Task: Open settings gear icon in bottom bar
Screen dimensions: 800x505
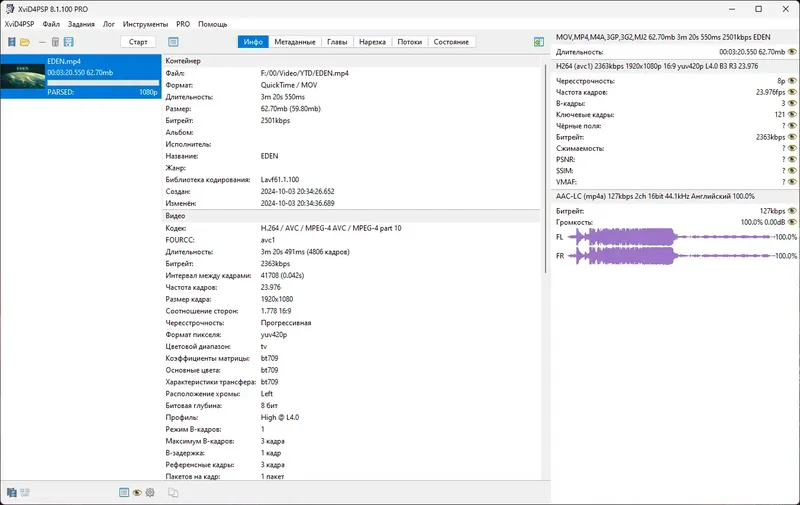Action: coord(150,492)
